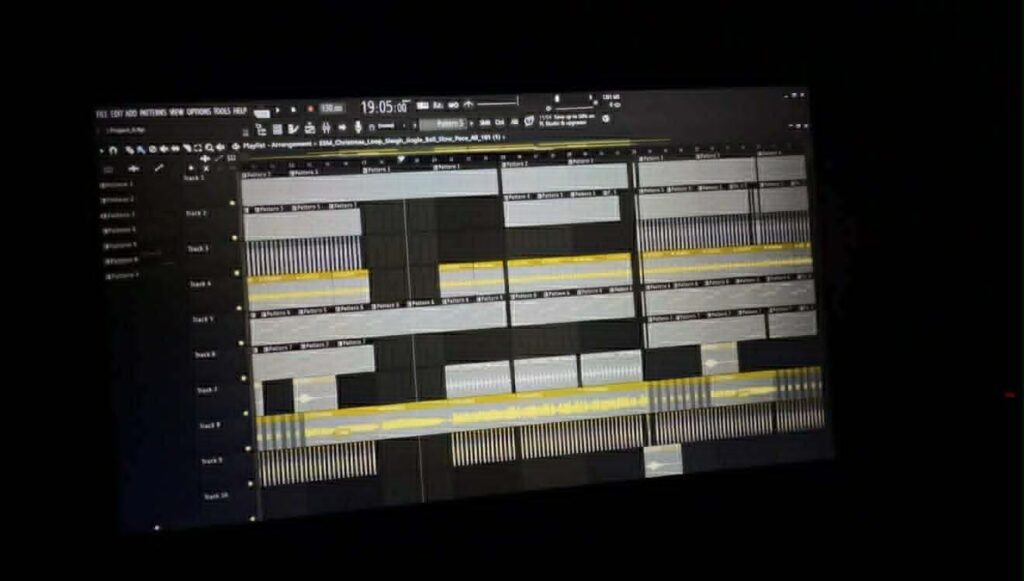Select the playlist select tool icon
The image size is (1024, 581).
click(195, 148)
